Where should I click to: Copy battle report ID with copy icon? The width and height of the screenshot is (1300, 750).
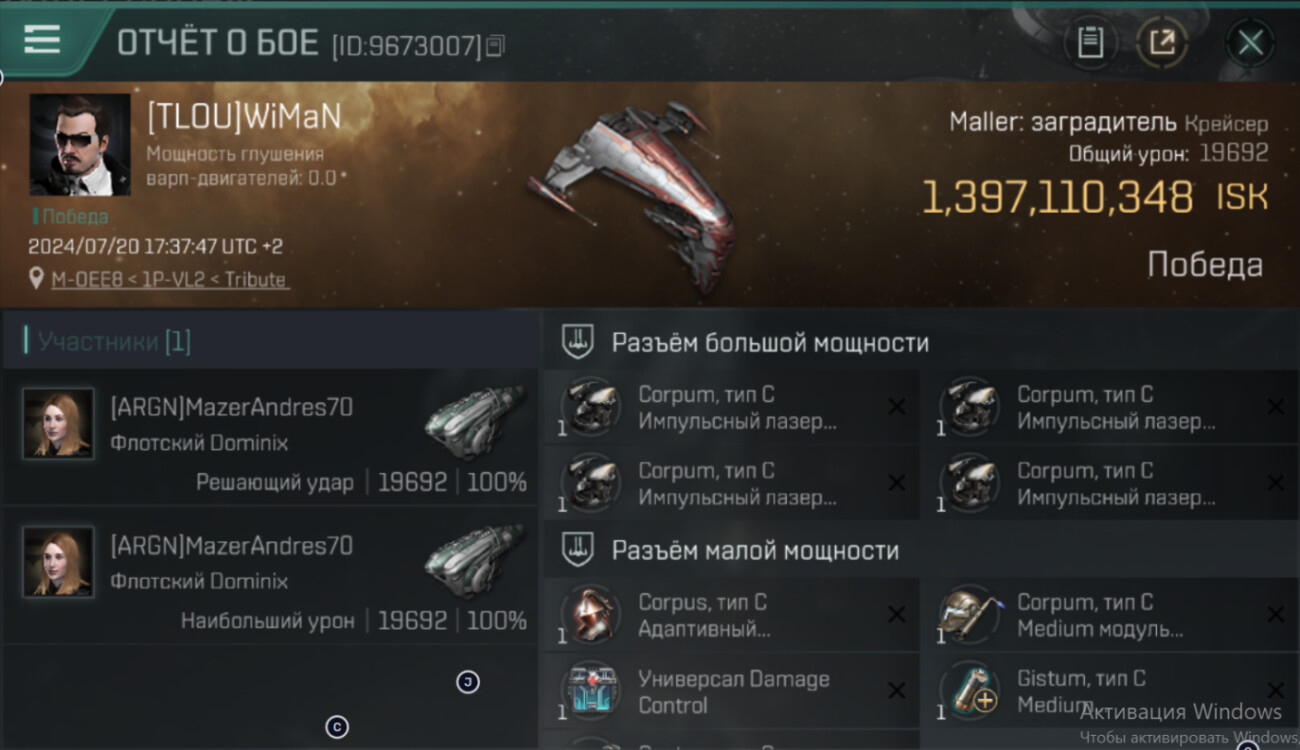point(496,45)
